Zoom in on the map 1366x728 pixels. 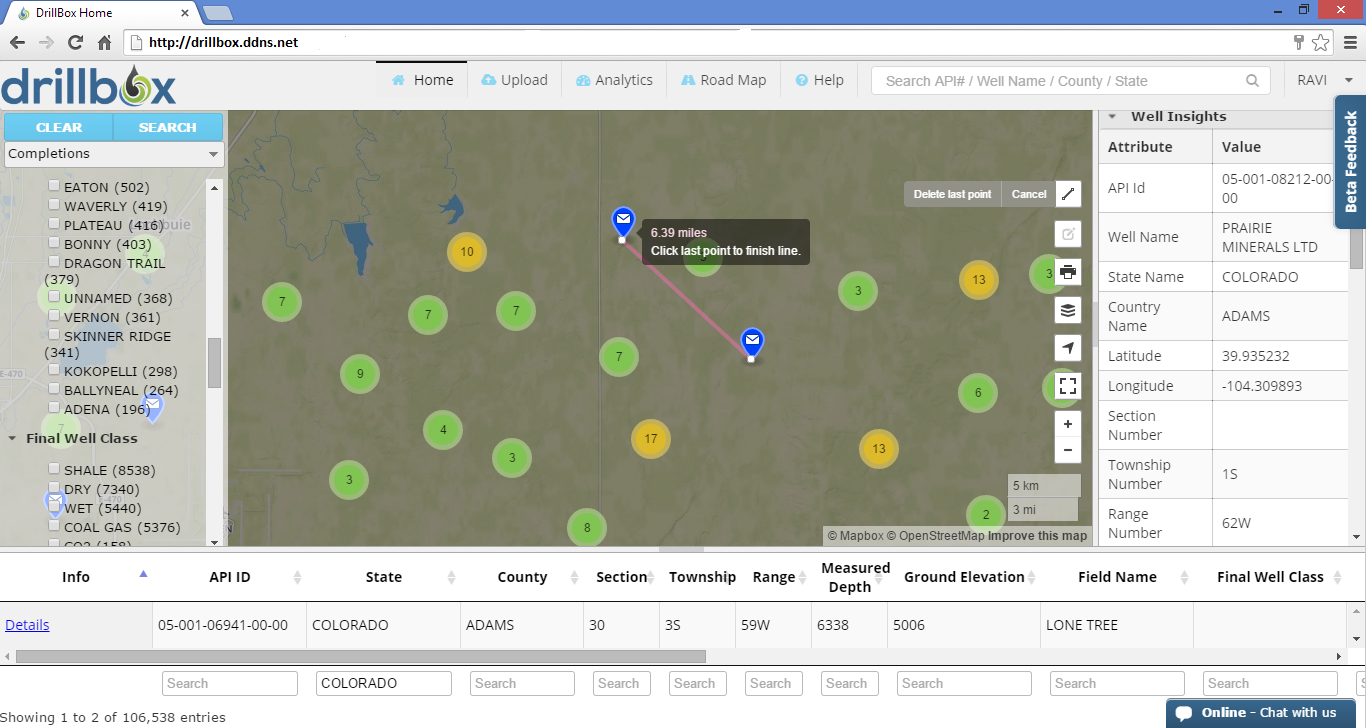coord(1068,424)
